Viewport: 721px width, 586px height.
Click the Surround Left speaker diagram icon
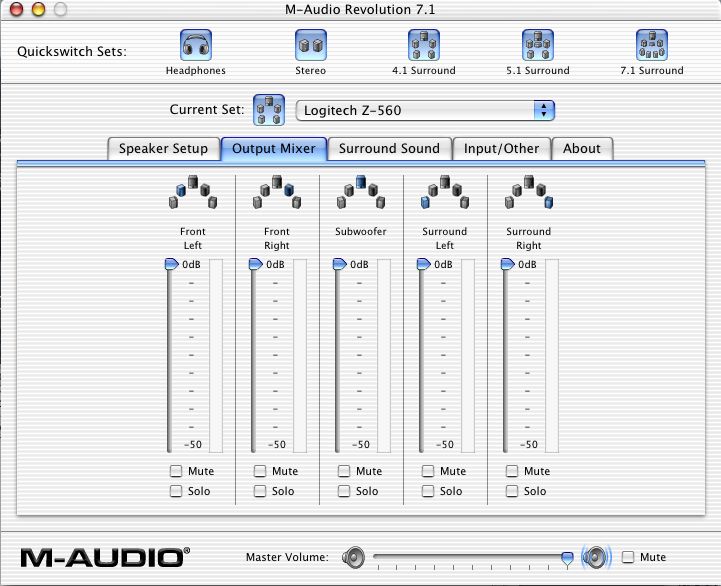[445, 192]
